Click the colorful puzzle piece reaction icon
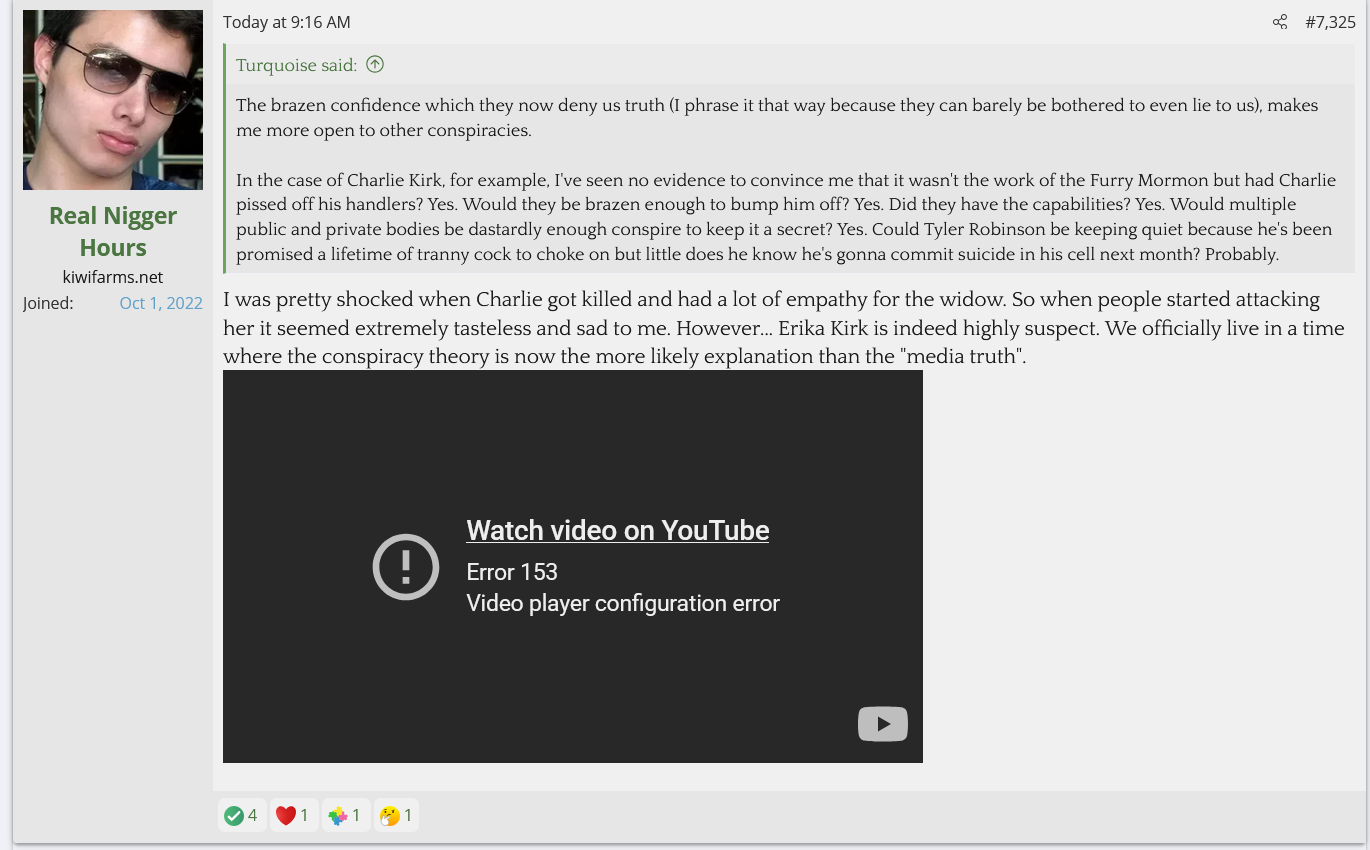The height and width of the screenshot is (850, 1370). pos(338,816)
